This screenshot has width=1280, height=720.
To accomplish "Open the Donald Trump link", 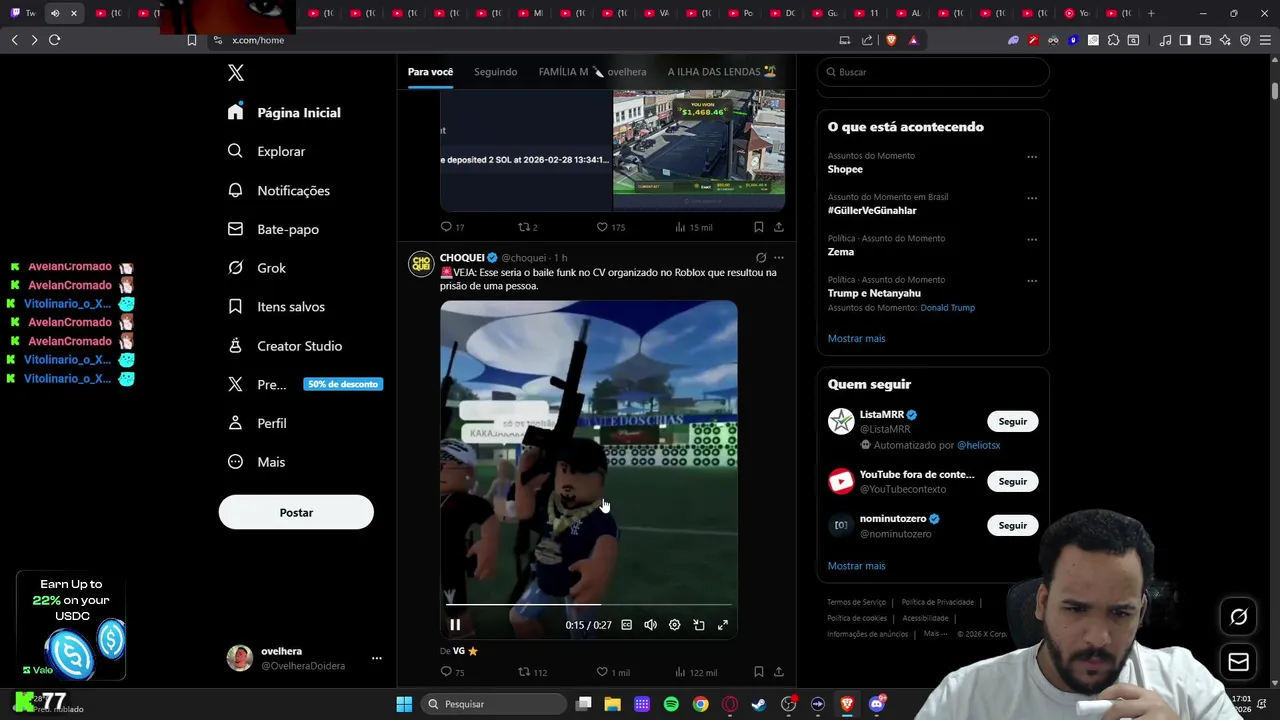I will point(947,308).
